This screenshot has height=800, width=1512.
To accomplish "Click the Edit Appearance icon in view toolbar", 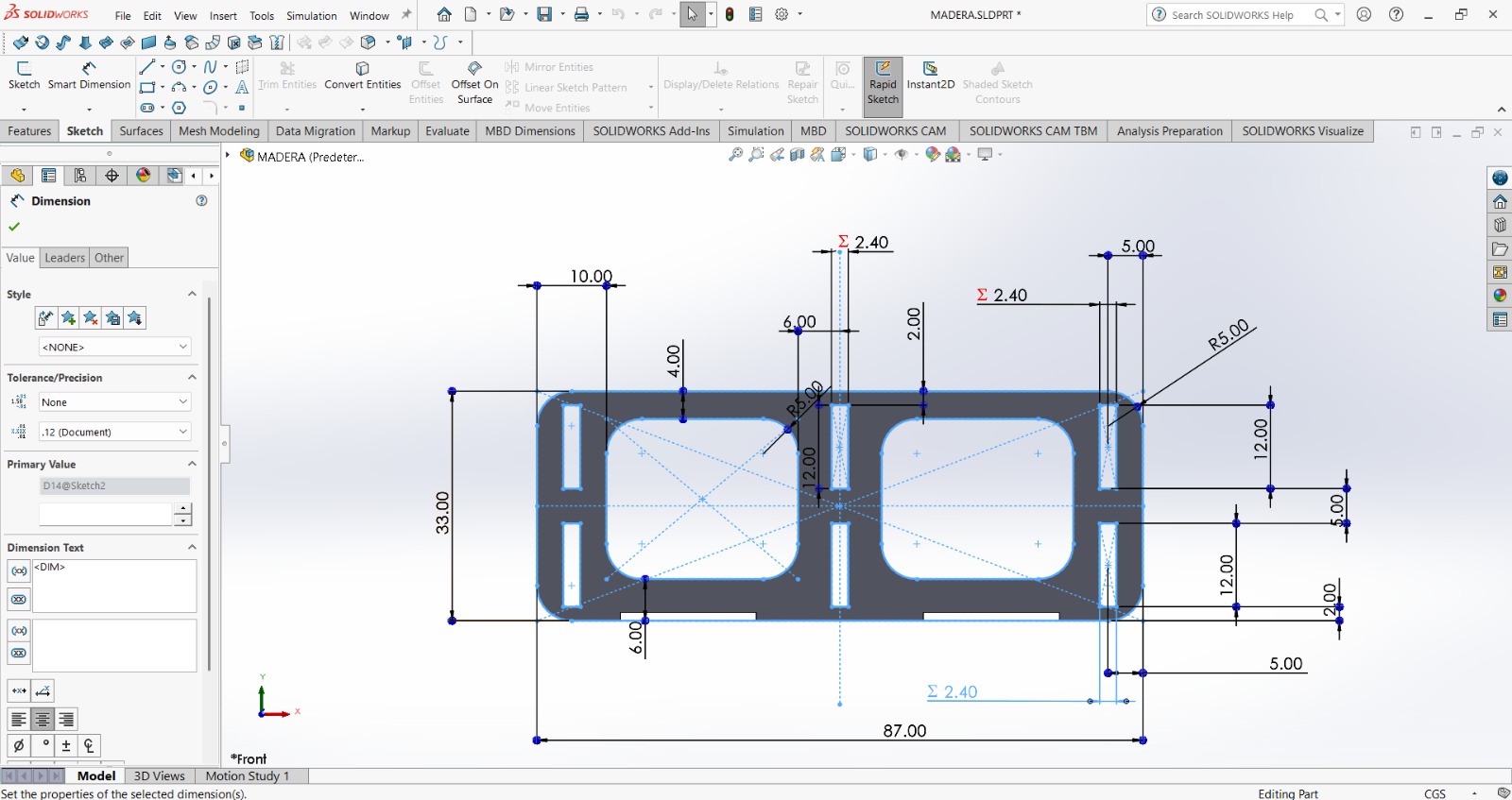I will pyautogui.click(x=933, y=154).
